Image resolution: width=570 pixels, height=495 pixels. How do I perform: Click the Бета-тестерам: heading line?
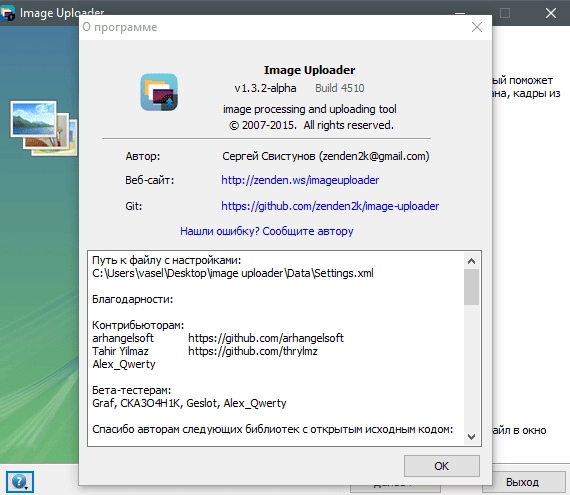pyautogui.click(x=132, y=390)
